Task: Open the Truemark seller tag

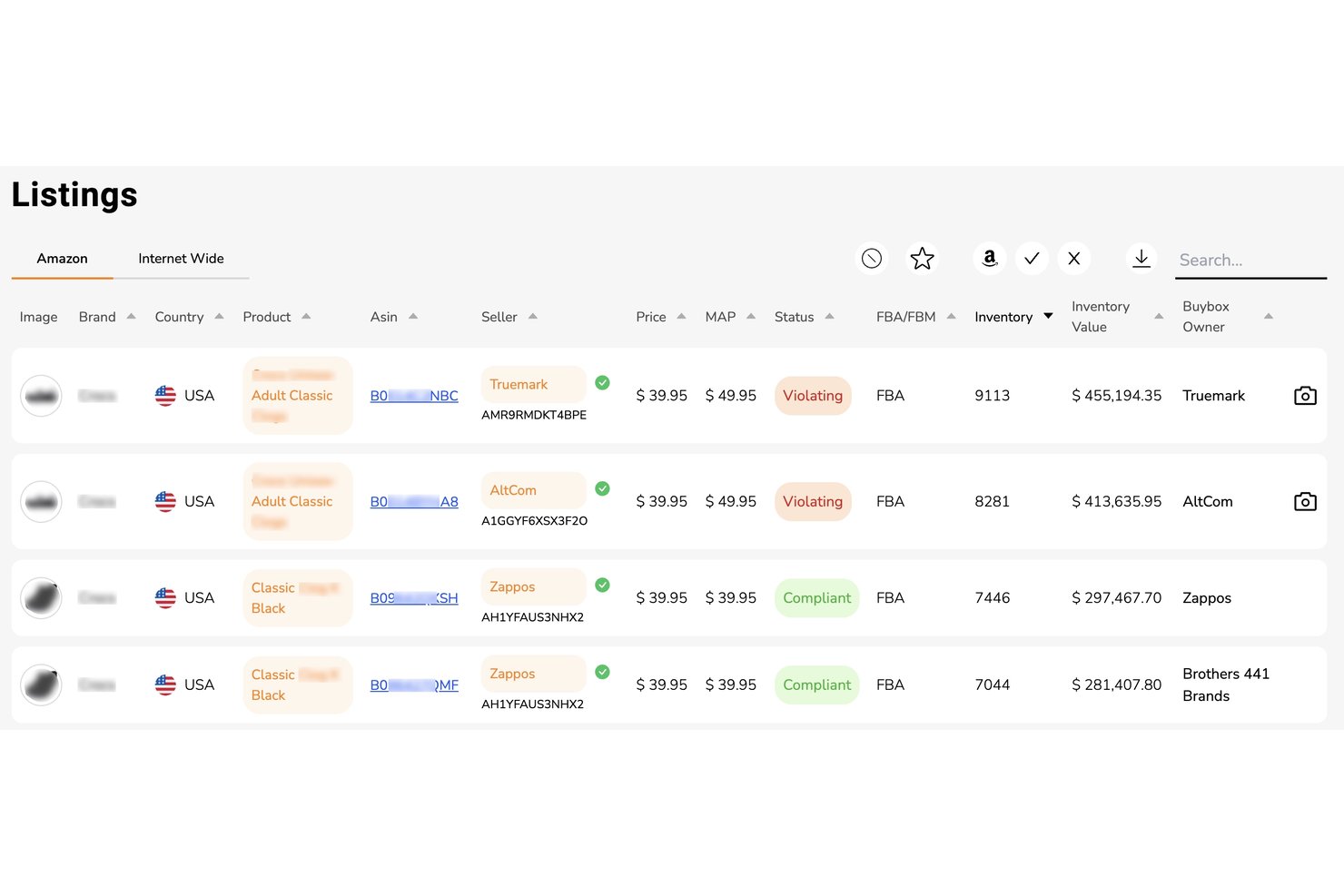Action: pyautogui.click(x=533, y=384)
